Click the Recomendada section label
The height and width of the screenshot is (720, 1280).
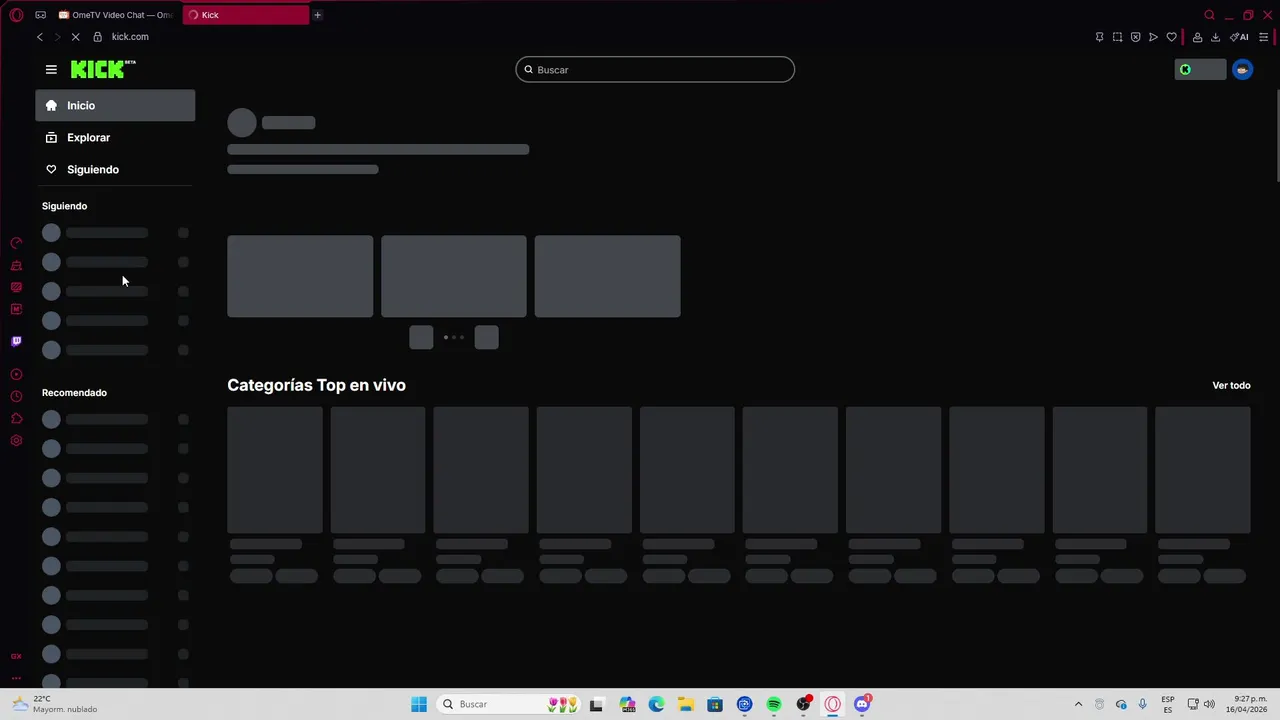74,392
